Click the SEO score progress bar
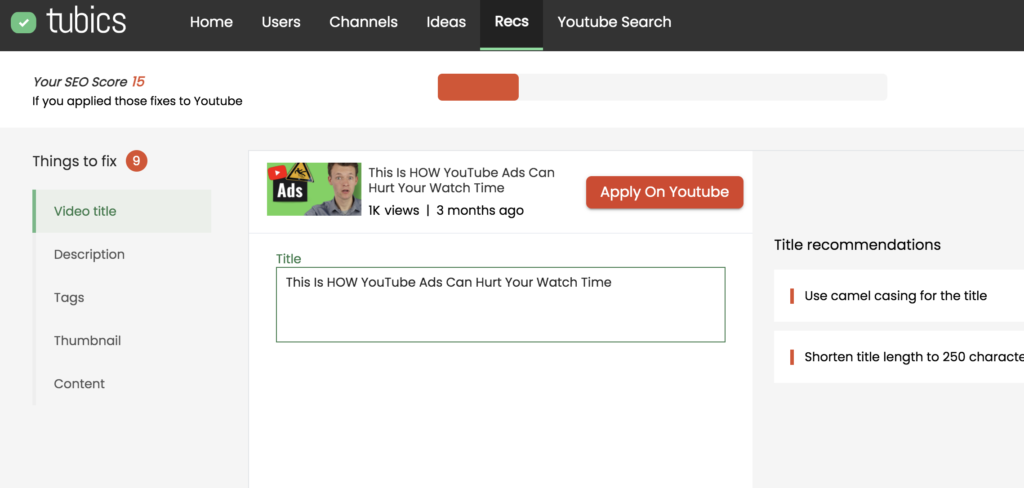The width and height of the screenshot is (1024, 488). pyautogui.click(x=662, y=87)
